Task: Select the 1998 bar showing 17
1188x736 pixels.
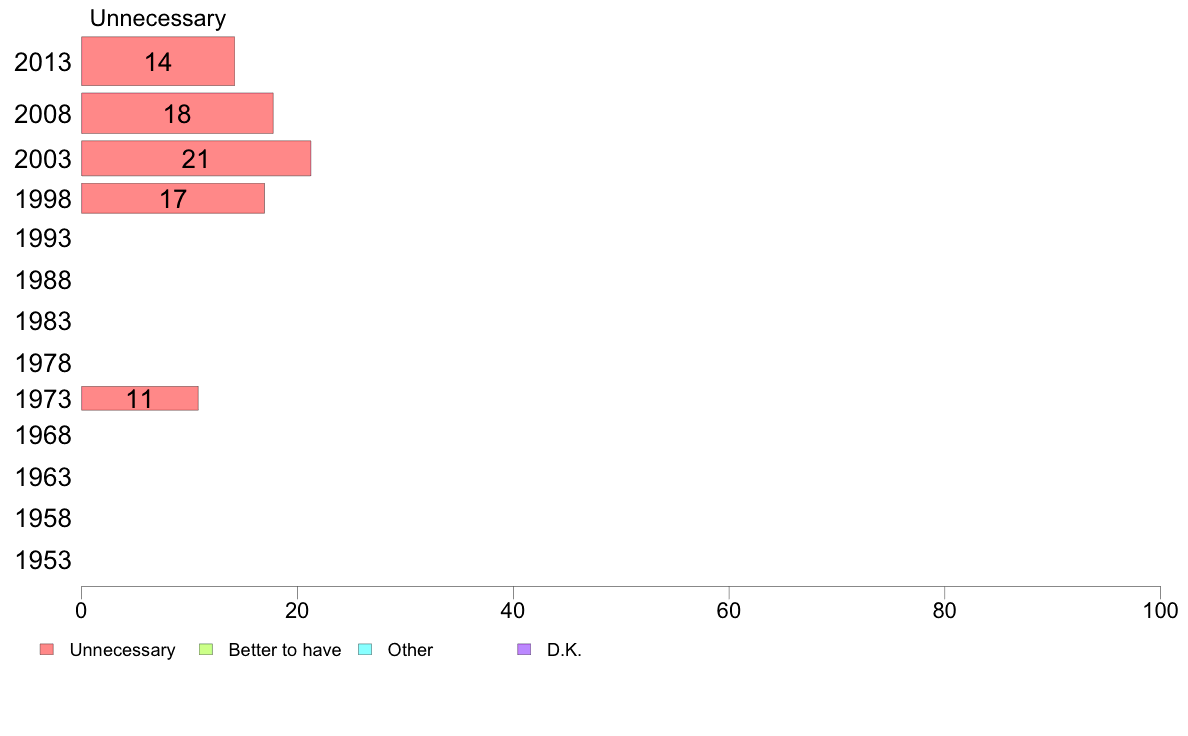Action: tap(173, 199)
